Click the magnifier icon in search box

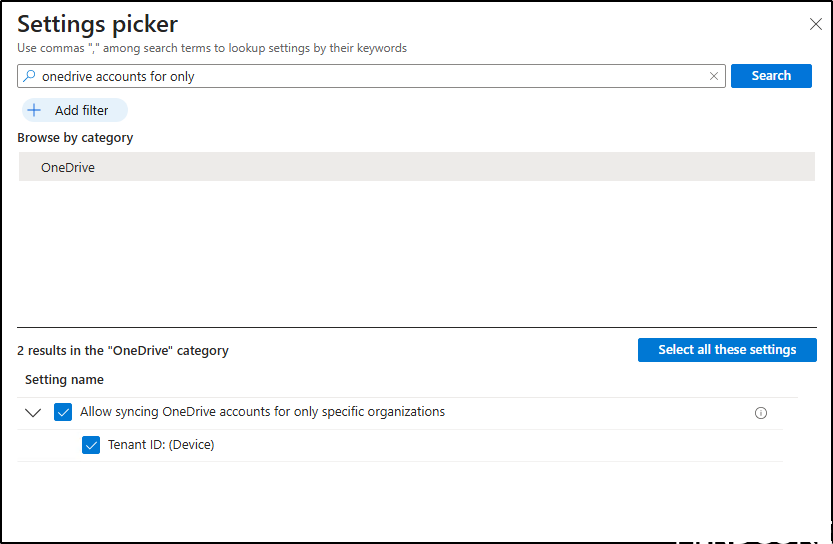[29, 76]
